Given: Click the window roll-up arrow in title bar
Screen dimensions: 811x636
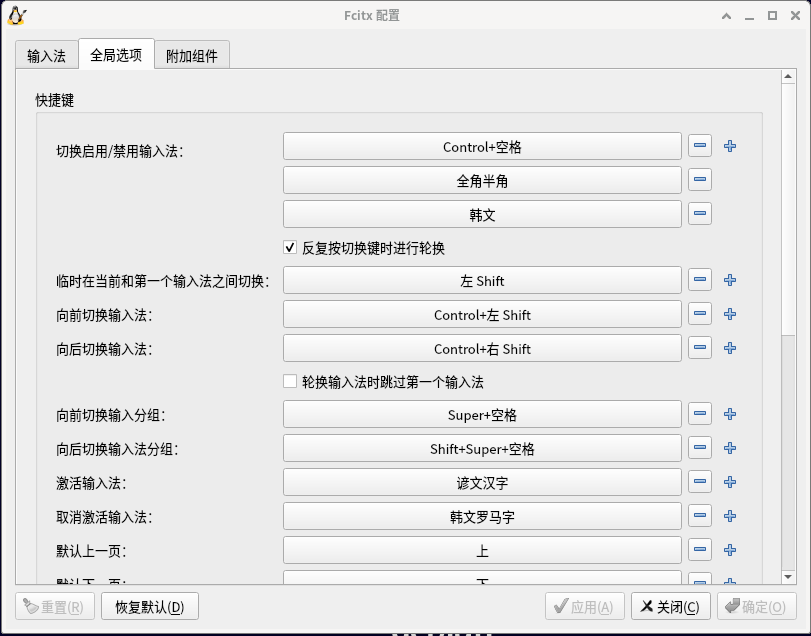Looking at the screenshot, I should click(x=727, y=16).
